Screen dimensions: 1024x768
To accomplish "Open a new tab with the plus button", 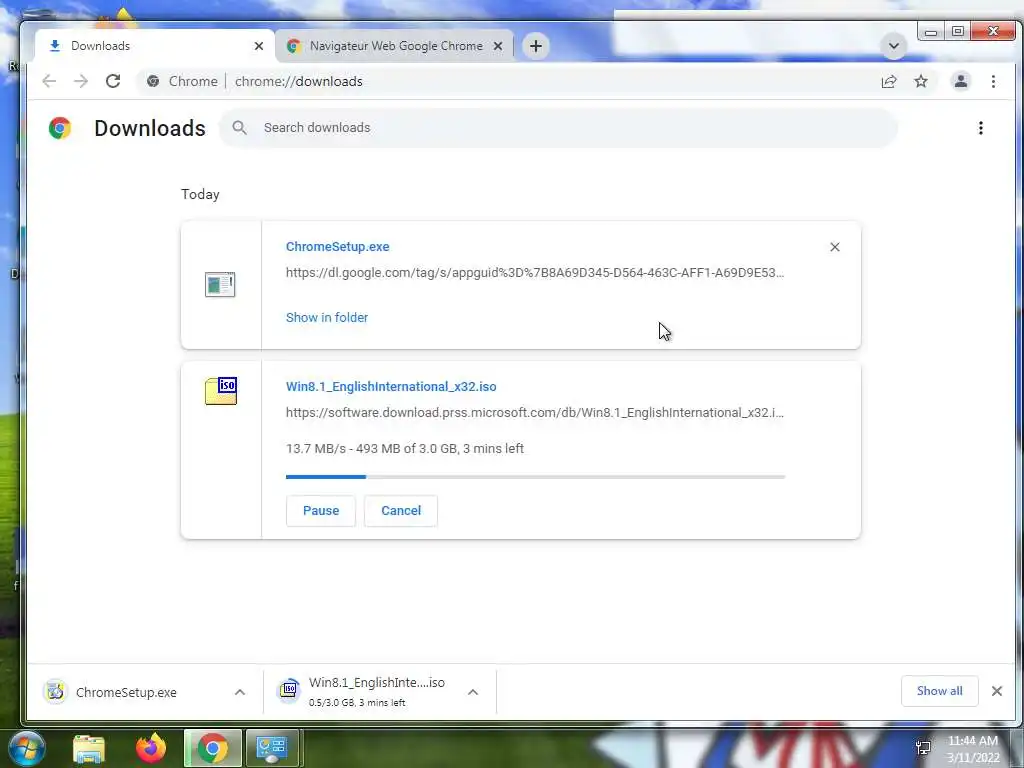I will pos(536,46).
